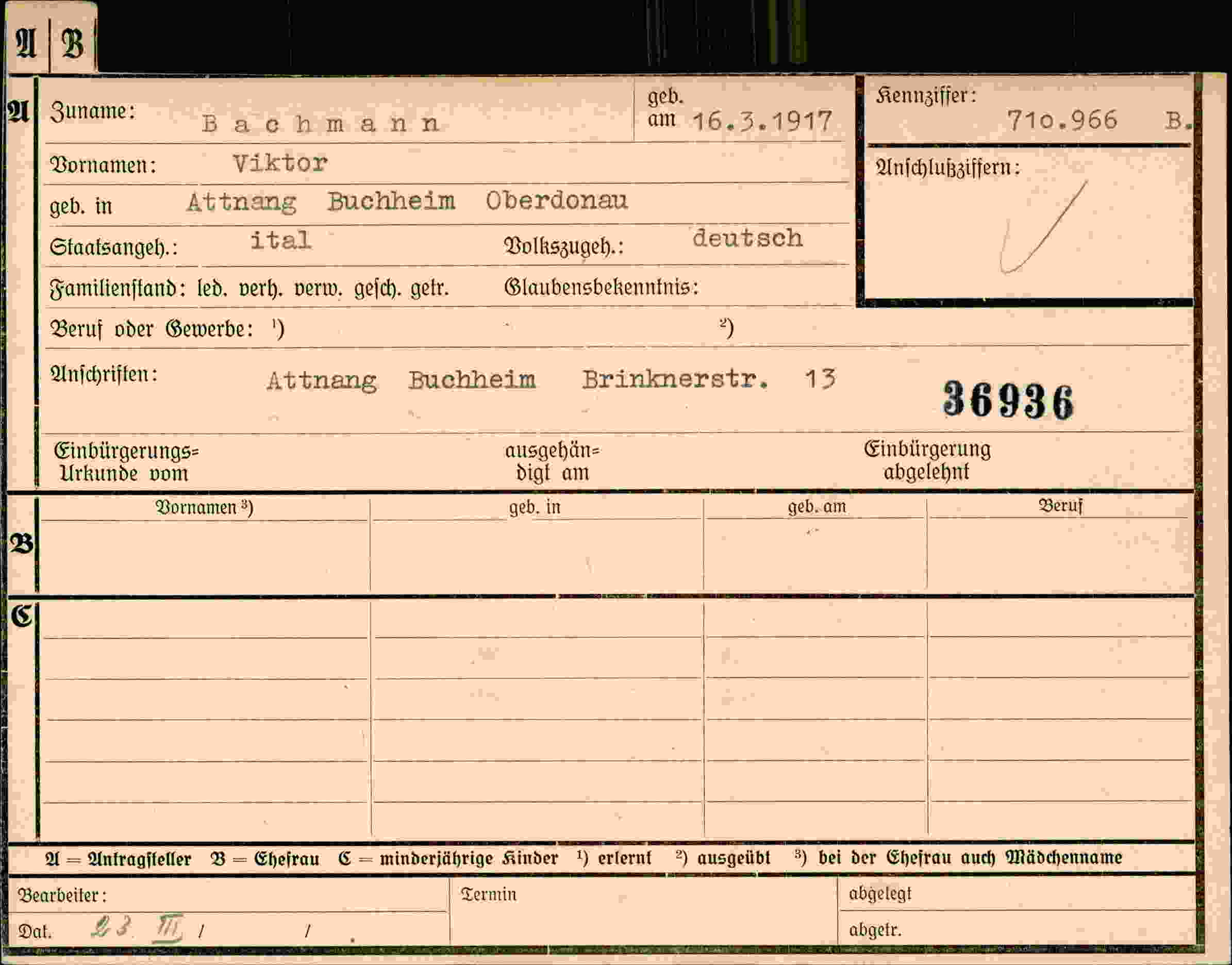Image resolution: width=1232 pixels, height=965 pixels.
Task: Select the stamped number '36936'
Action: pos(1008,400)
